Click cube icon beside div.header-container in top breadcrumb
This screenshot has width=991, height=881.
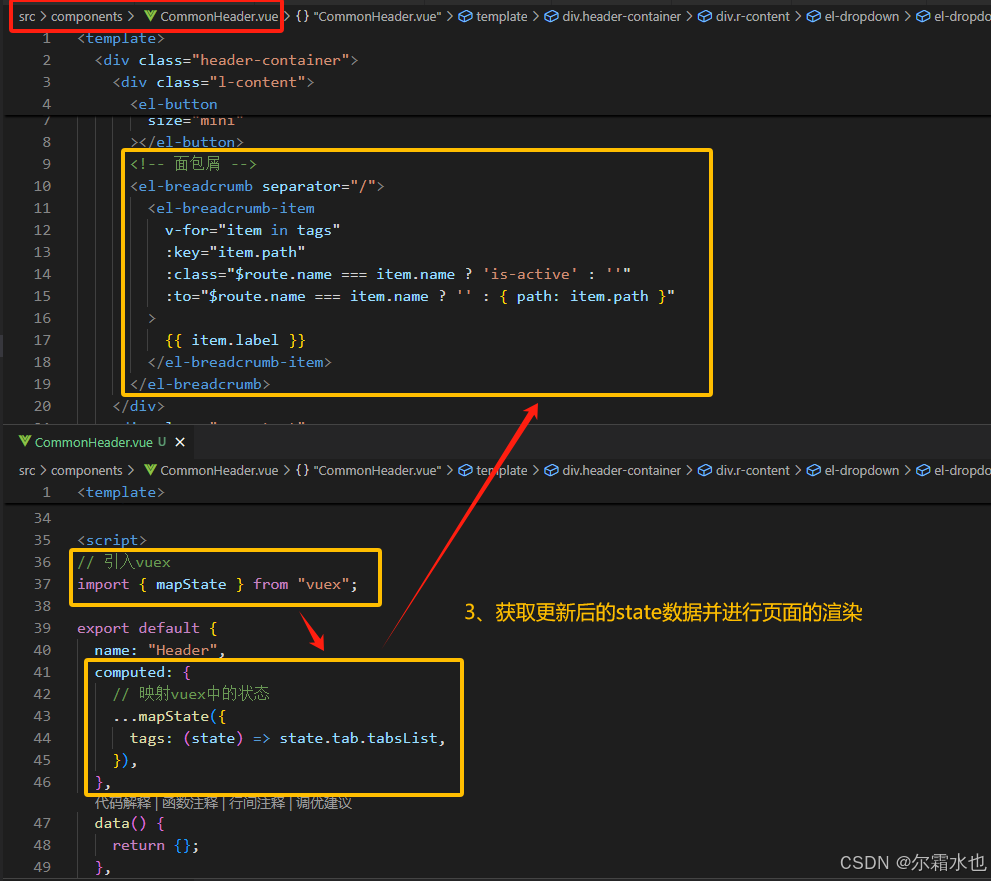pyautogui.click(x=551, y=16)
